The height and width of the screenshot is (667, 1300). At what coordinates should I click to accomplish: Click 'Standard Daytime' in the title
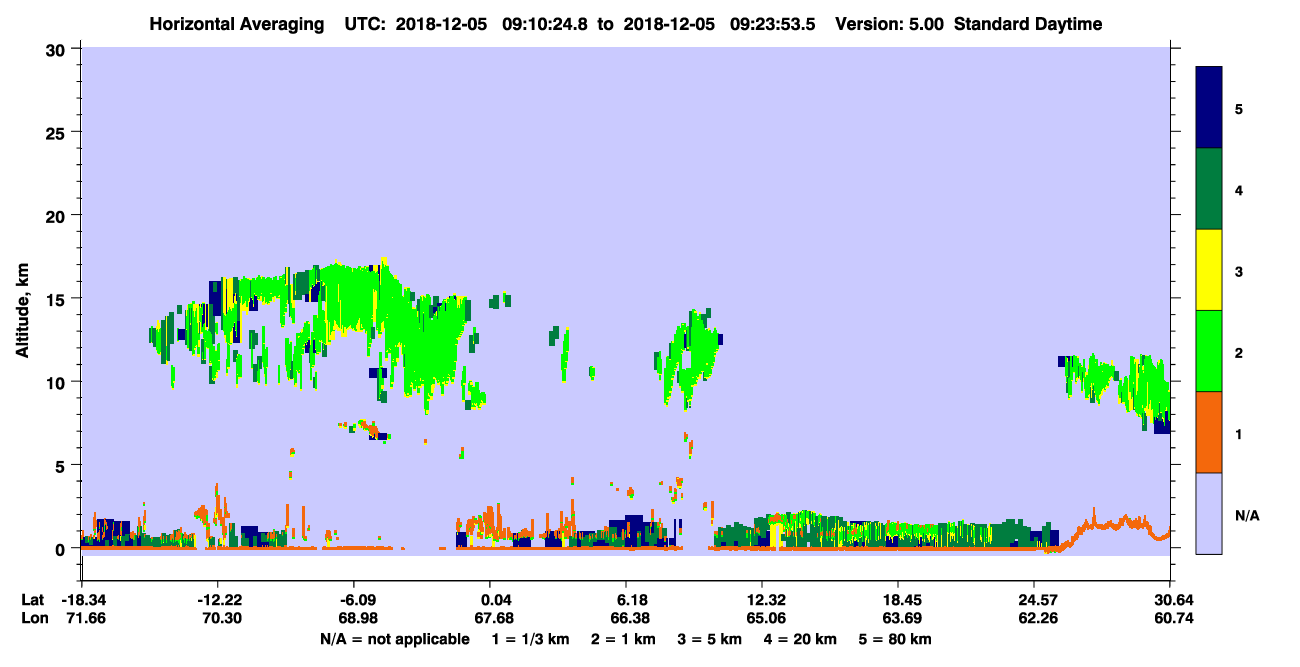click(x=1028, y=24)
